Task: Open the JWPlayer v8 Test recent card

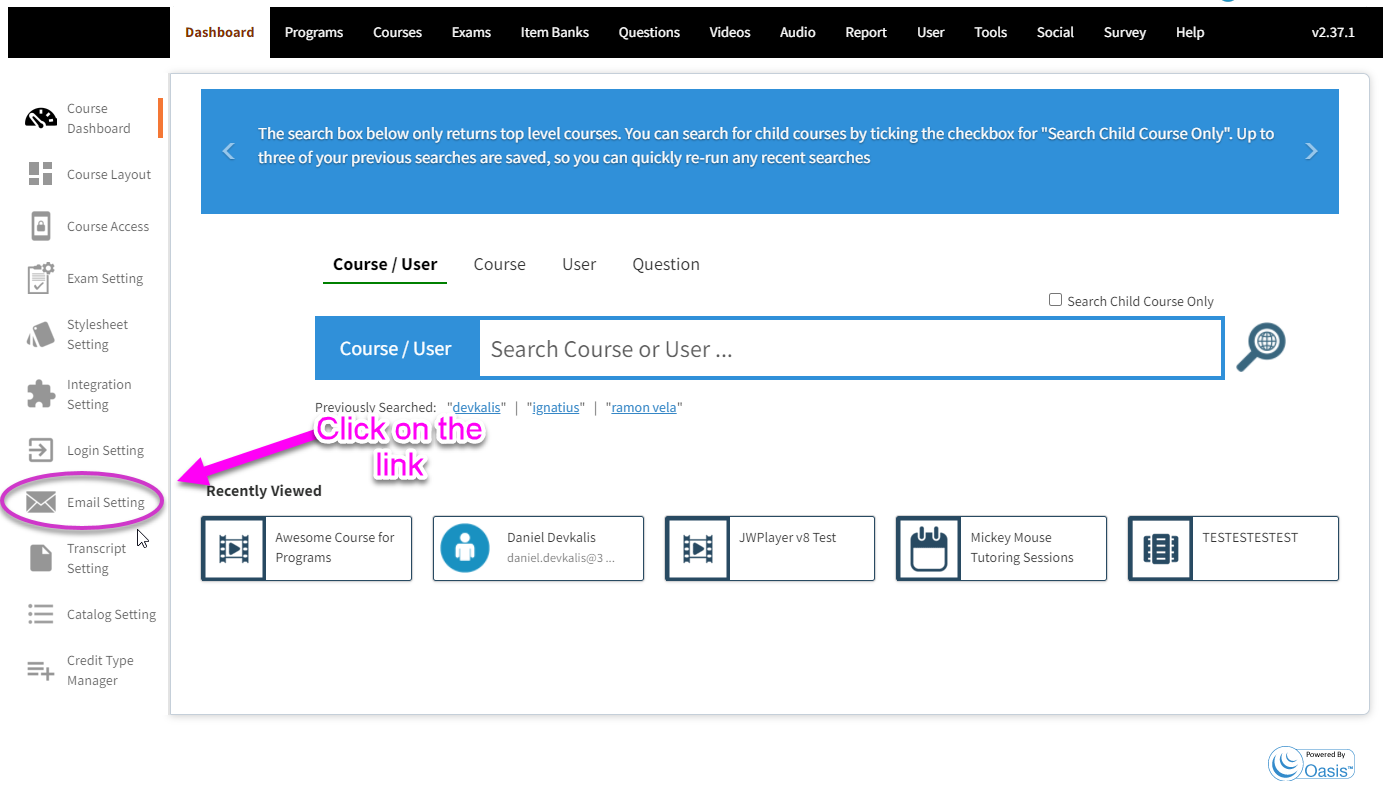Action: point(770,548)
